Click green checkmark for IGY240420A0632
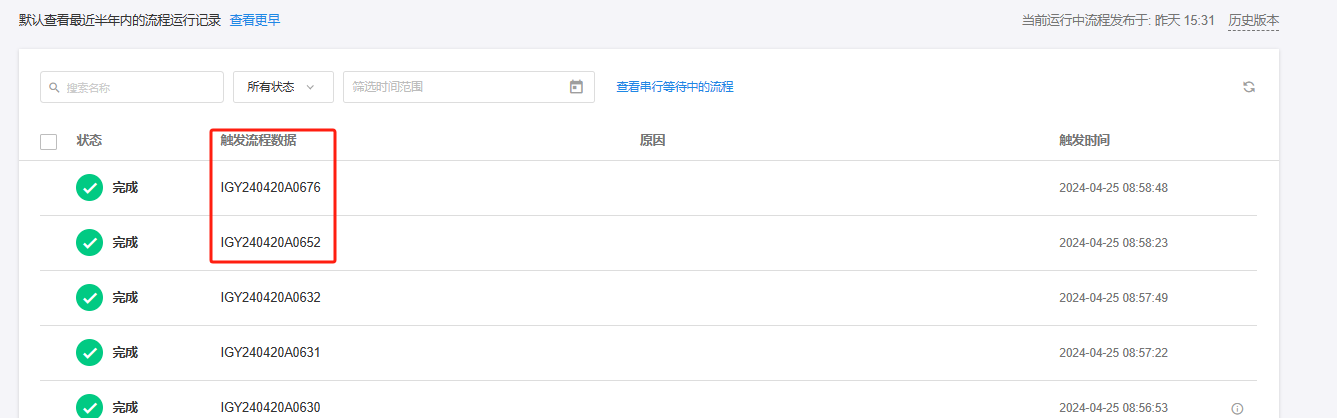Screen dimensions: 1337x418 tap(90, 297)
